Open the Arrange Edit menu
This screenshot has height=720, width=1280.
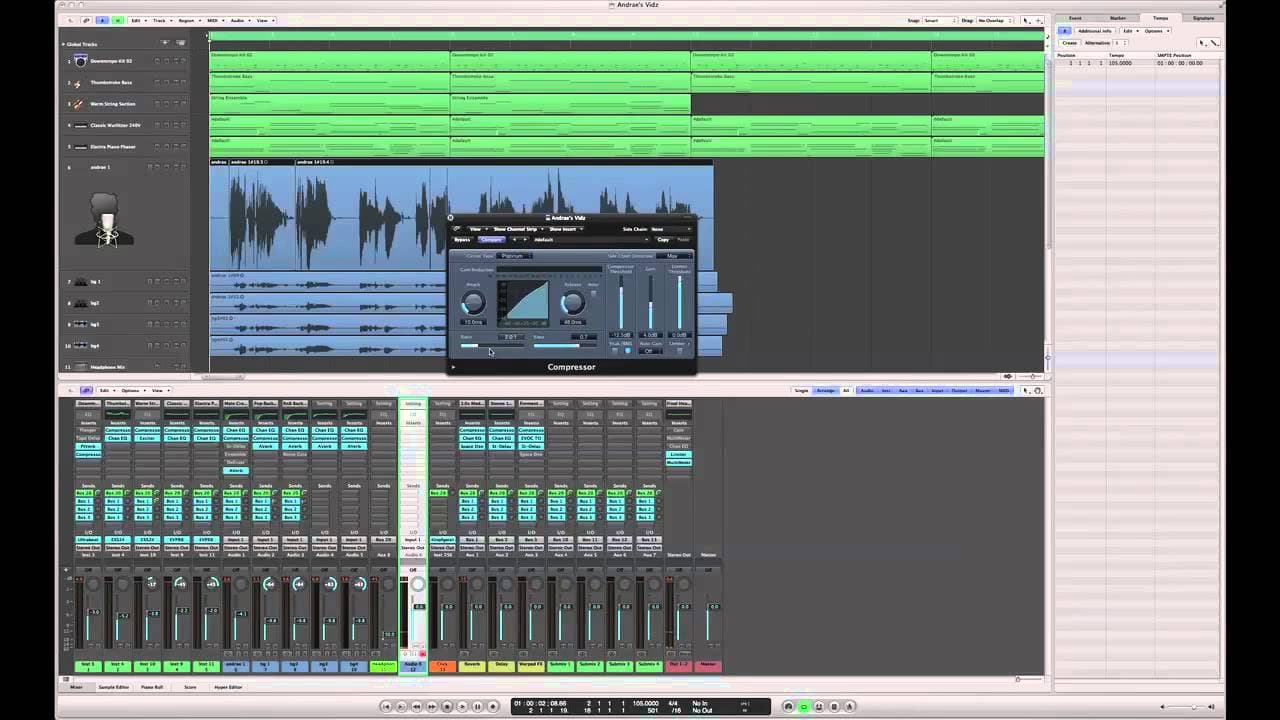pyautogui.click(x=140, y=21)
